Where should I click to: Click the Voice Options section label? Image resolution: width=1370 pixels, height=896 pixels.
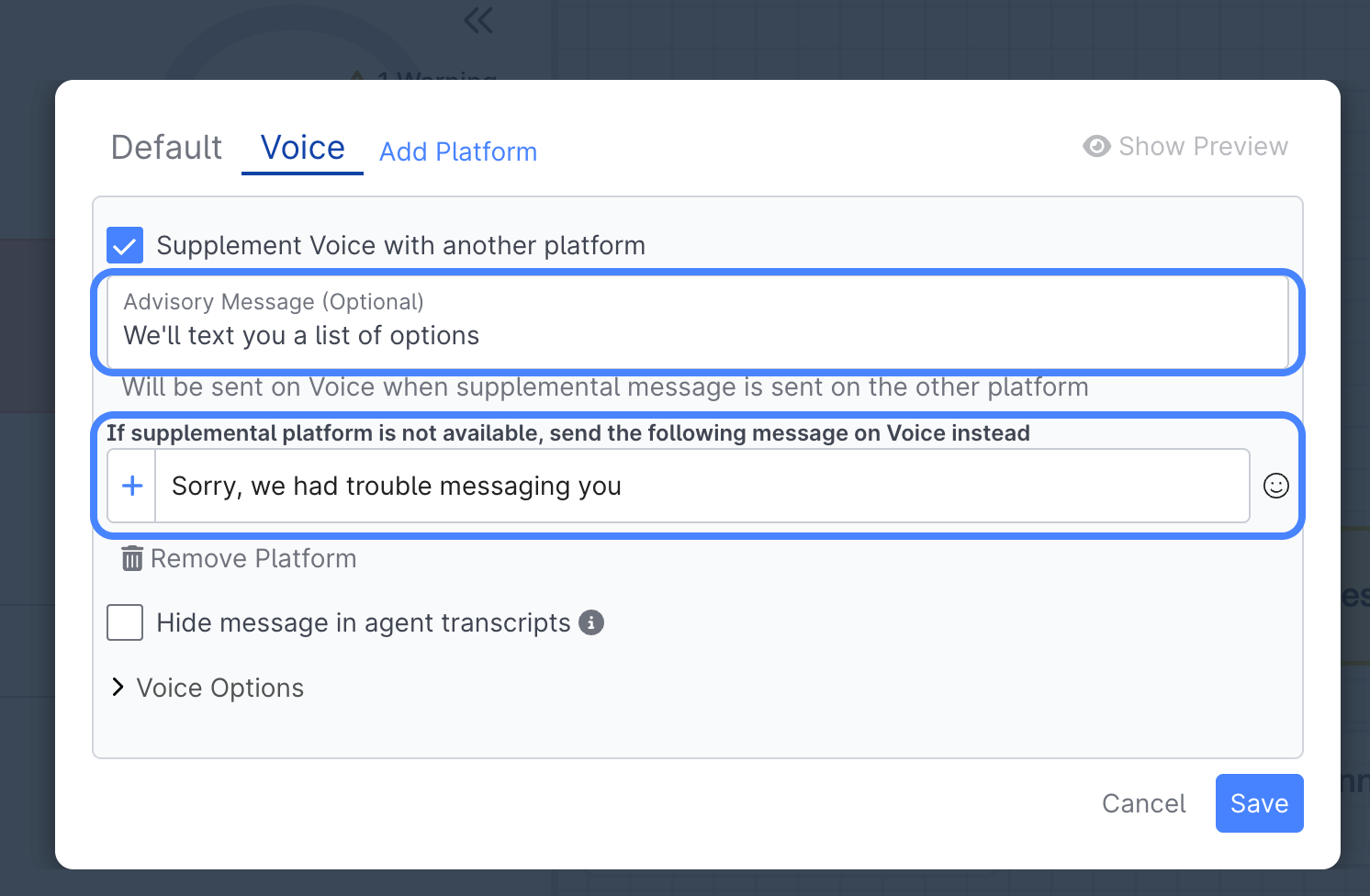(220, 688)
